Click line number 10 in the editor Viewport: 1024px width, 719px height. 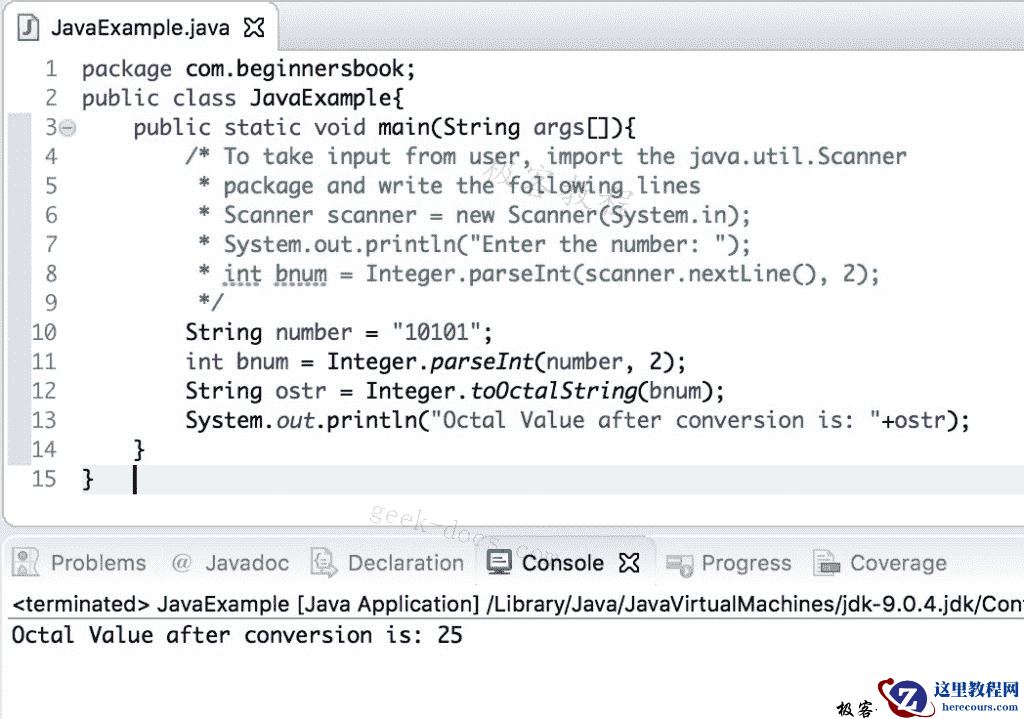tap(43, 331)
